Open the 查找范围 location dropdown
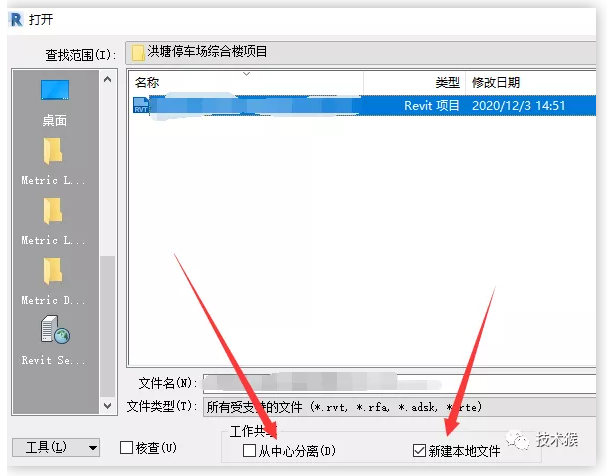 point(360,53)
